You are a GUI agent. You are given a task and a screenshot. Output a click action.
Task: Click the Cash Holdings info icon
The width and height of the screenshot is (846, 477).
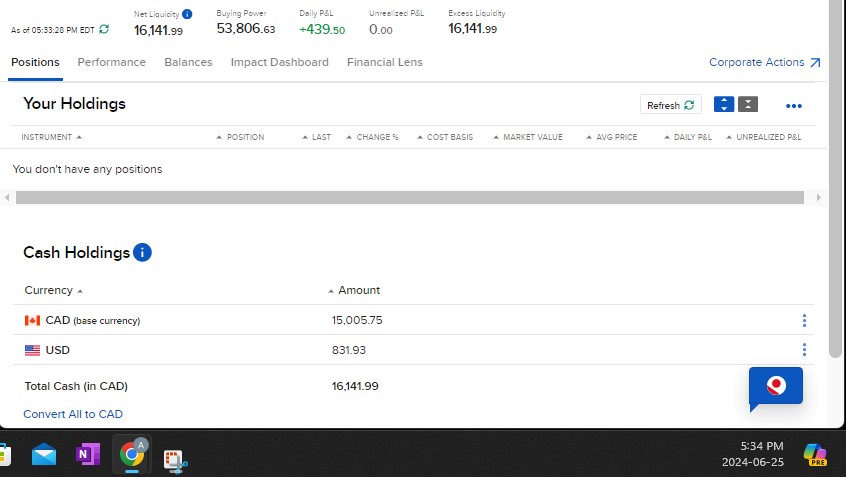click(x=142, y=252)
